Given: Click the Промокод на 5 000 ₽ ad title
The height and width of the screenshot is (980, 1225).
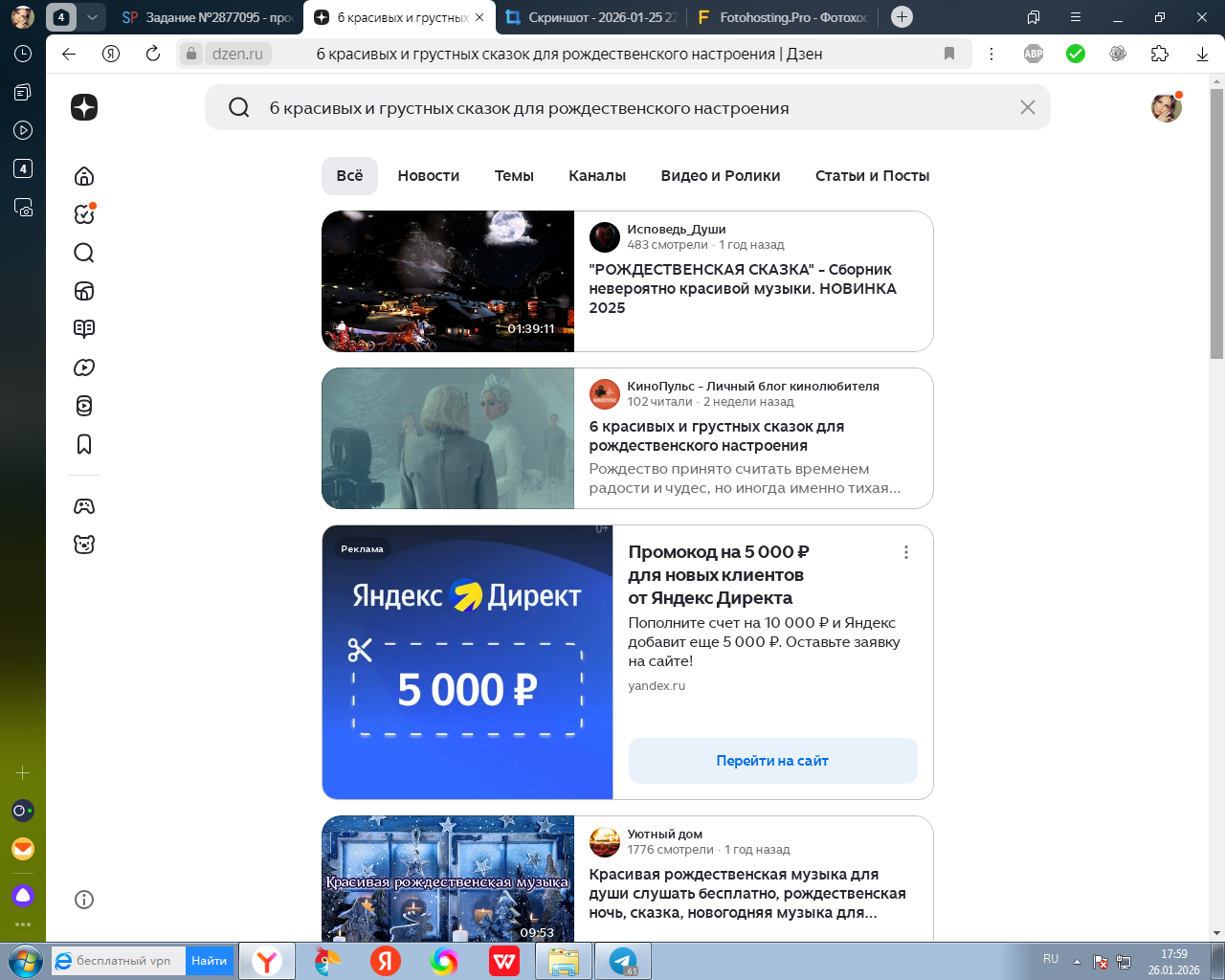Looking at the screenshot, I should (x=719, y=575).
